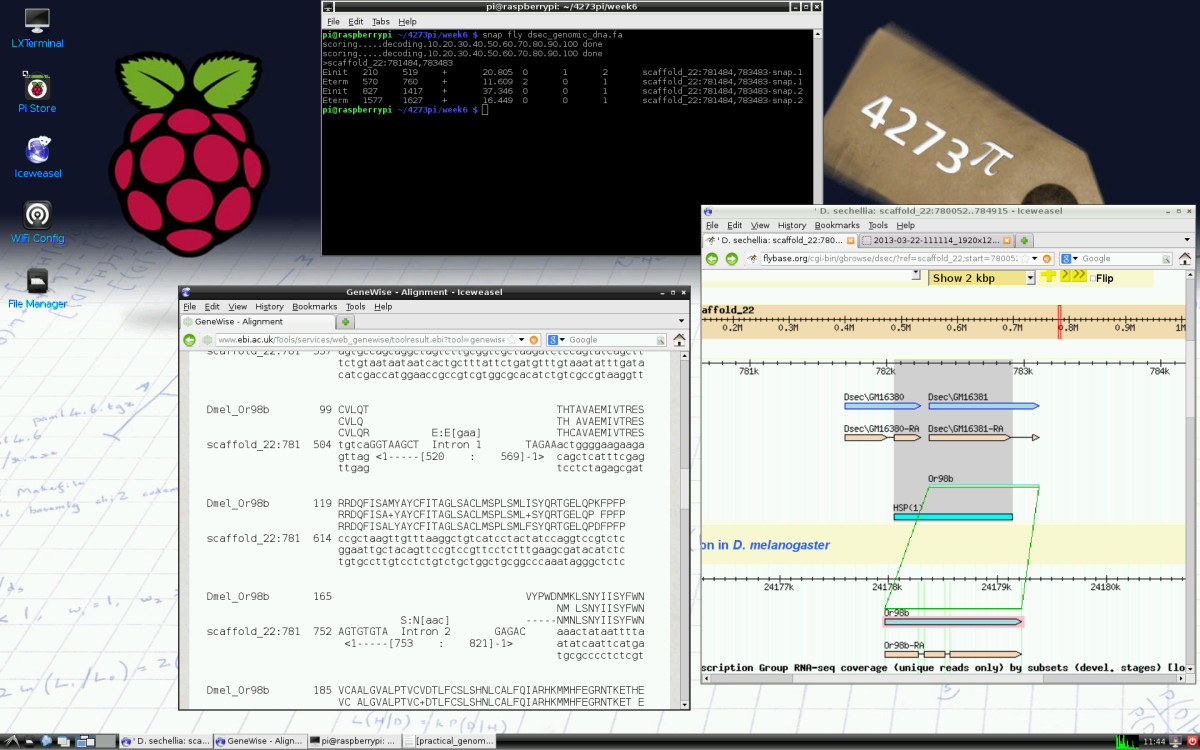Open tab list arrow in FlyBase window
This screenshot has height=750, width=1200.
coord(1185,241)
